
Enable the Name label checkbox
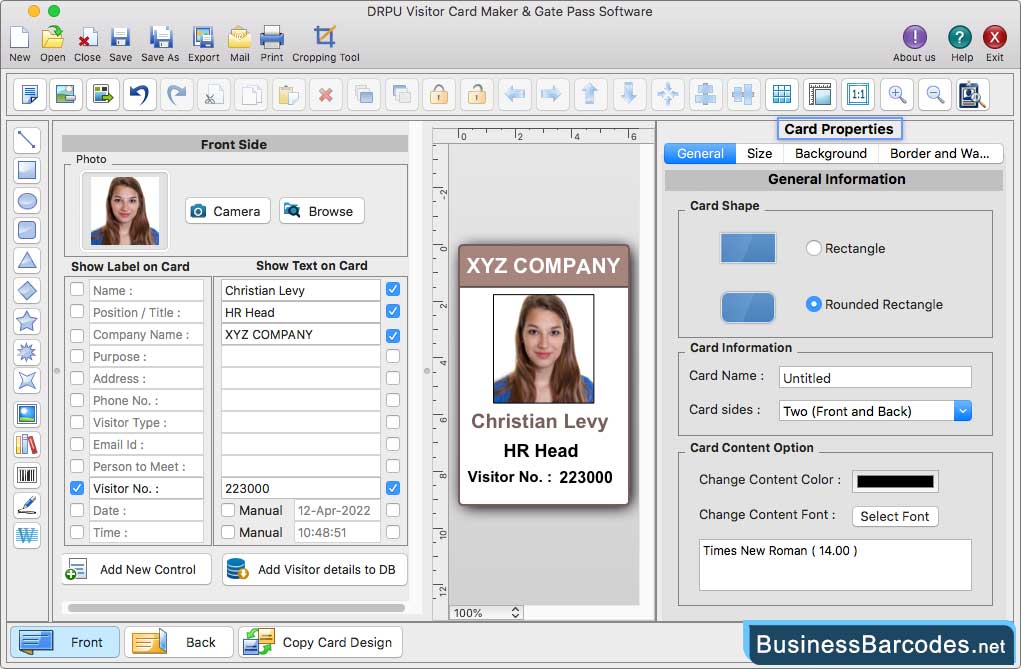point(77,289)
